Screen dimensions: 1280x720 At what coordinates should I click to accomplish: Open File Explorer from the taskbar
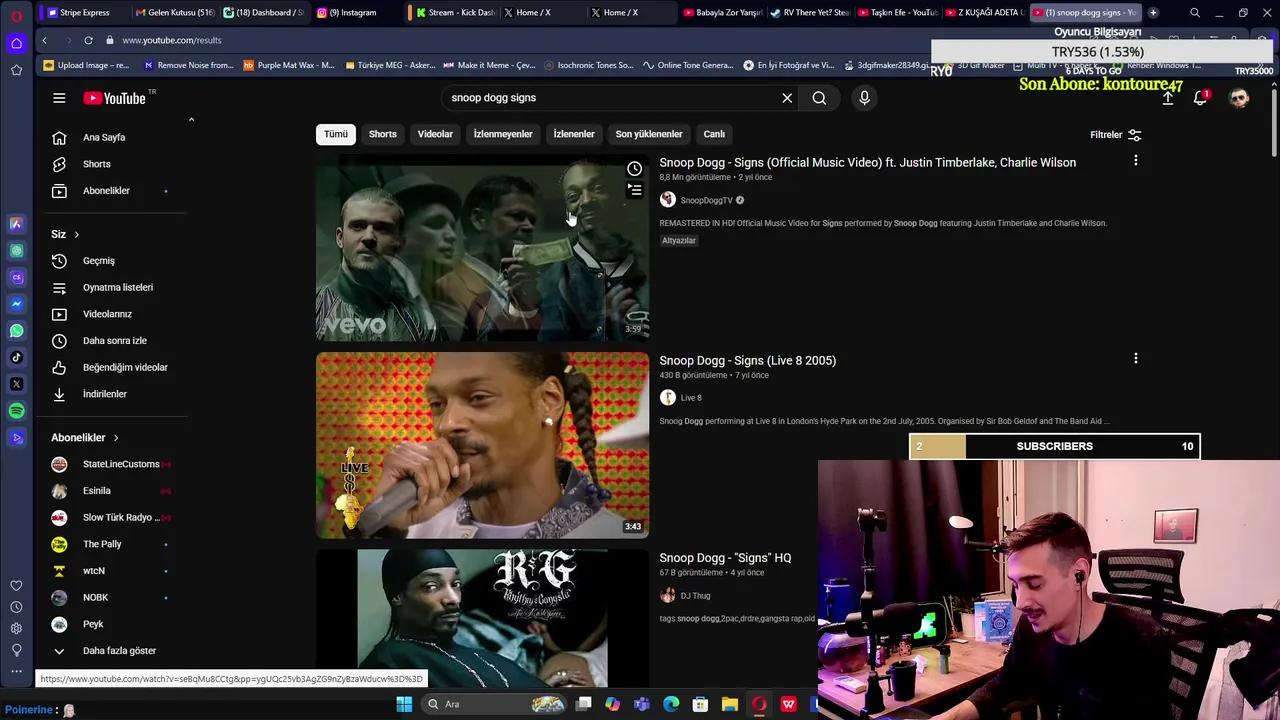(729, 704)
